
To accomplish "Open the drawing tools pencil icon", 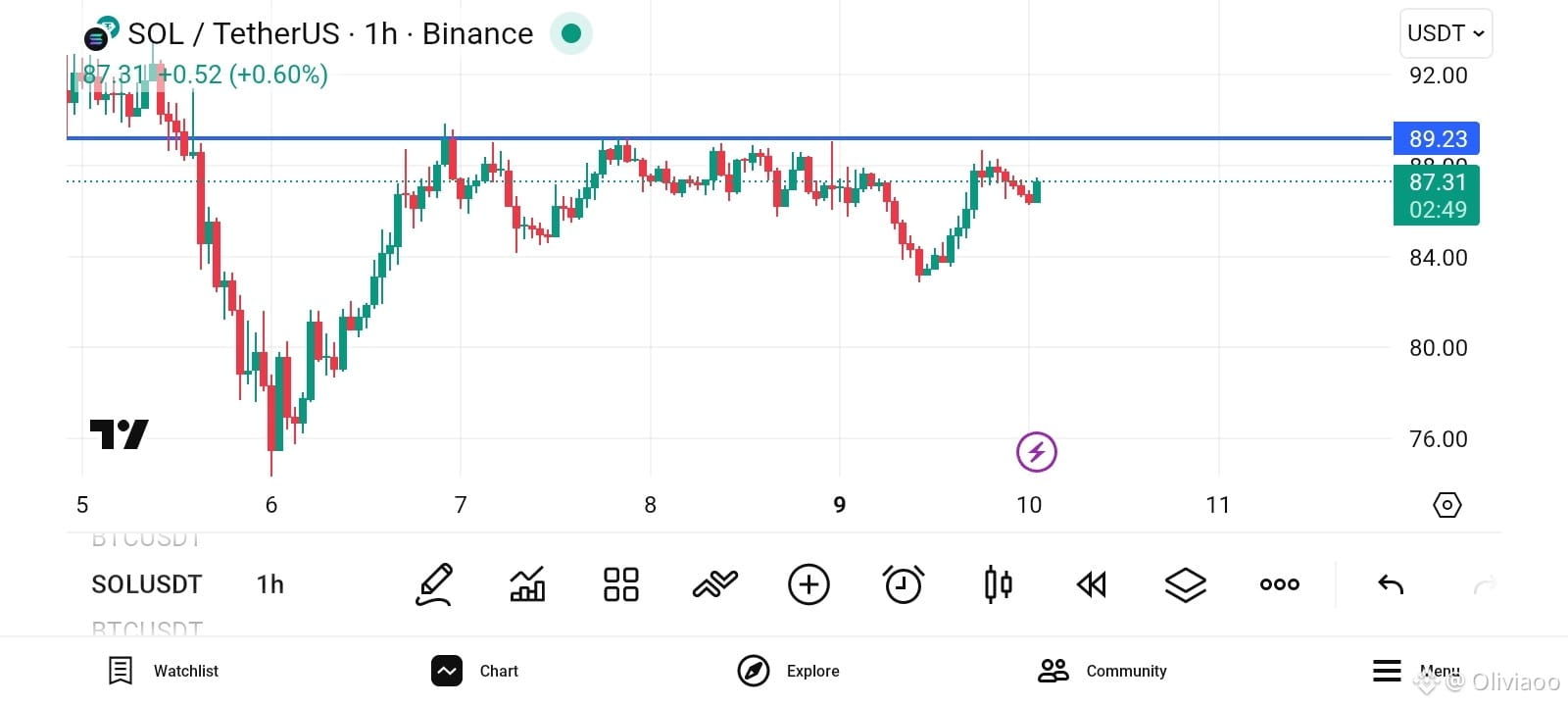I will (433, 584).
